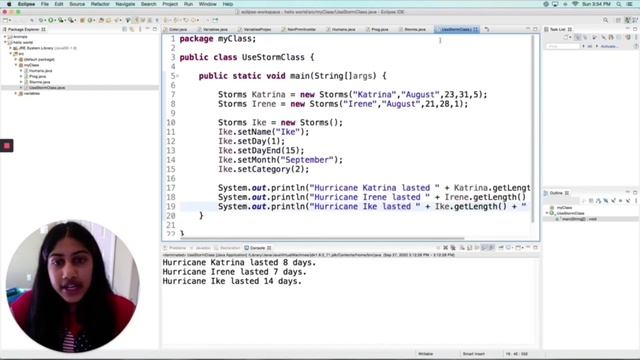
Task: Click the Apple menu logo
Action: point(9,4)
